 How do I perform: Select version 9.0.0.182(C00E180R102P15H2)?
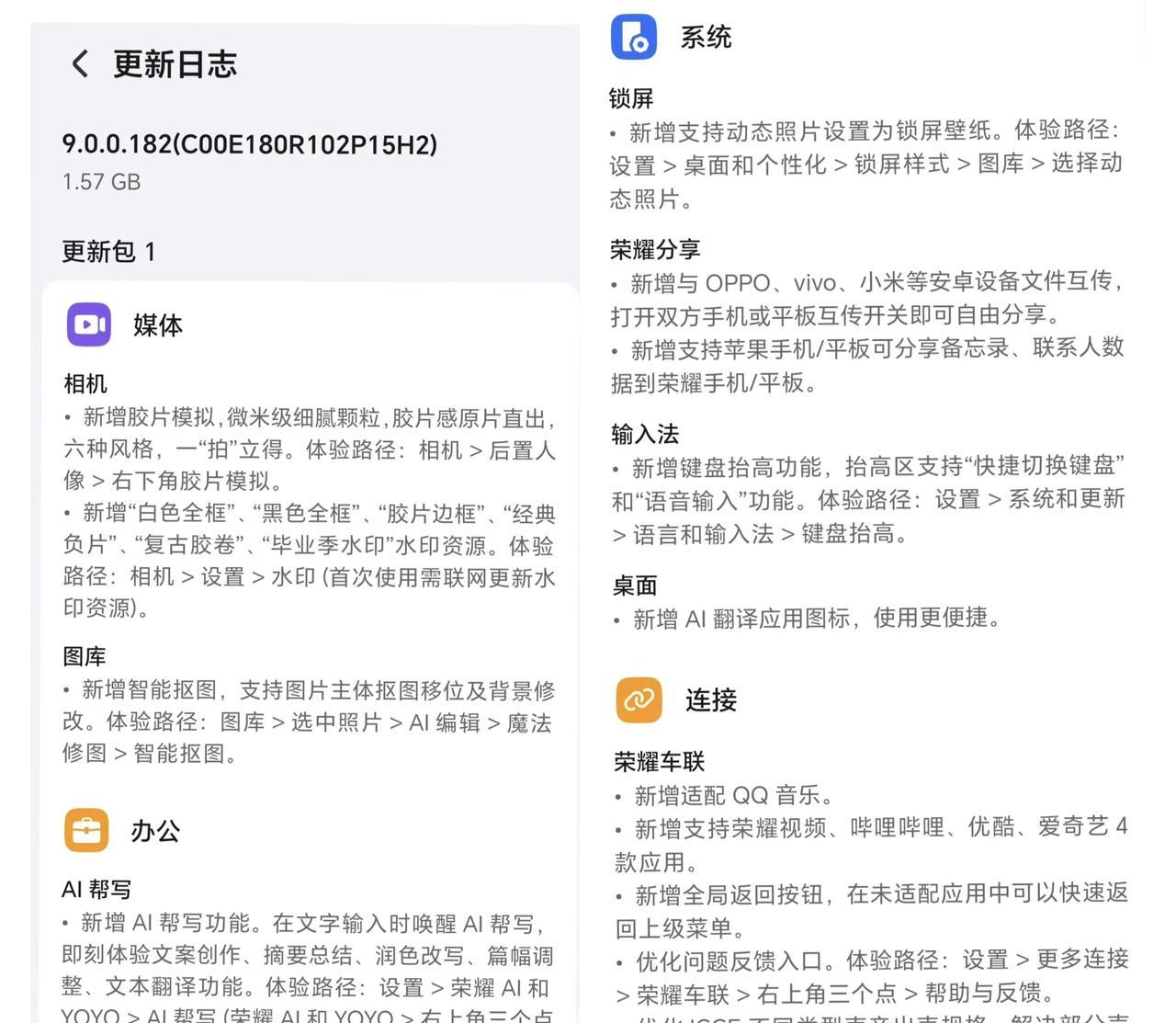pos(250,144)
